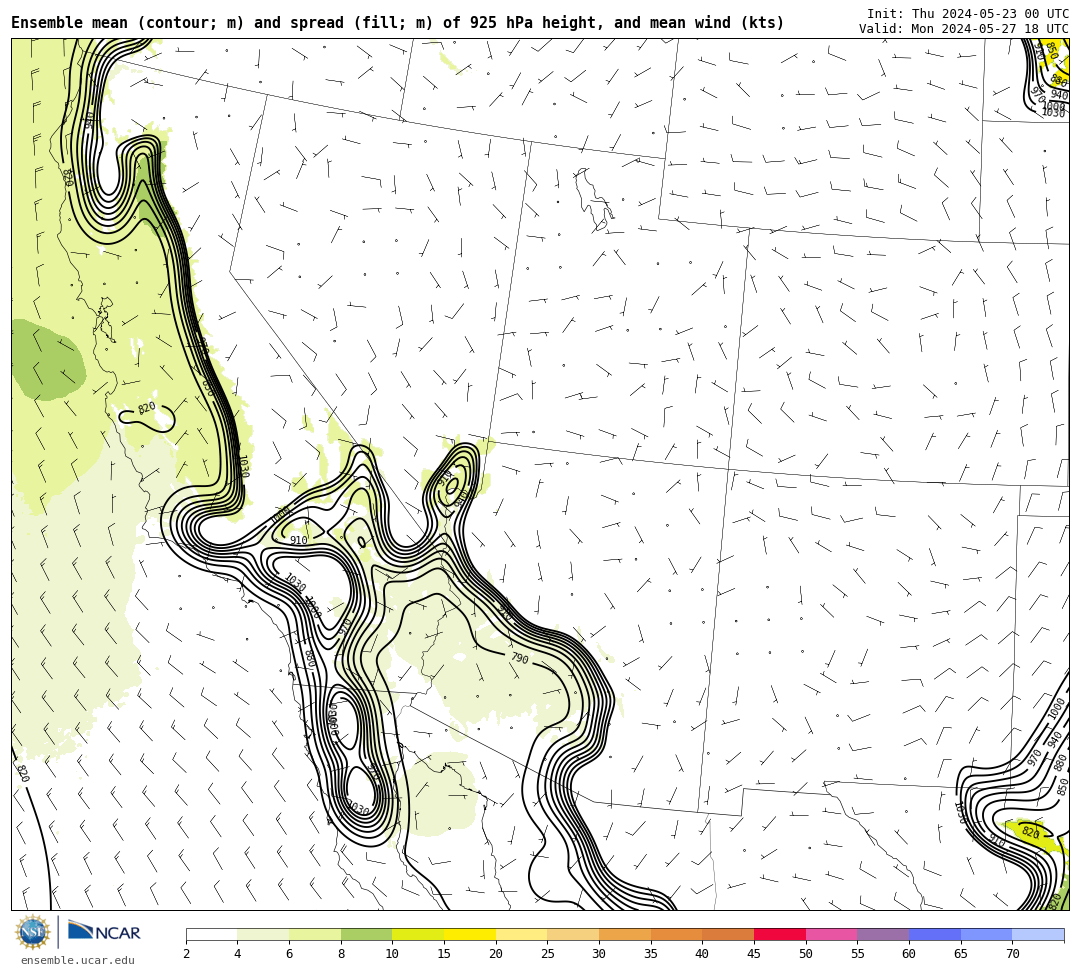
Task: Click the white 2–4 colorbar swatch
Action: click(211, 934)
